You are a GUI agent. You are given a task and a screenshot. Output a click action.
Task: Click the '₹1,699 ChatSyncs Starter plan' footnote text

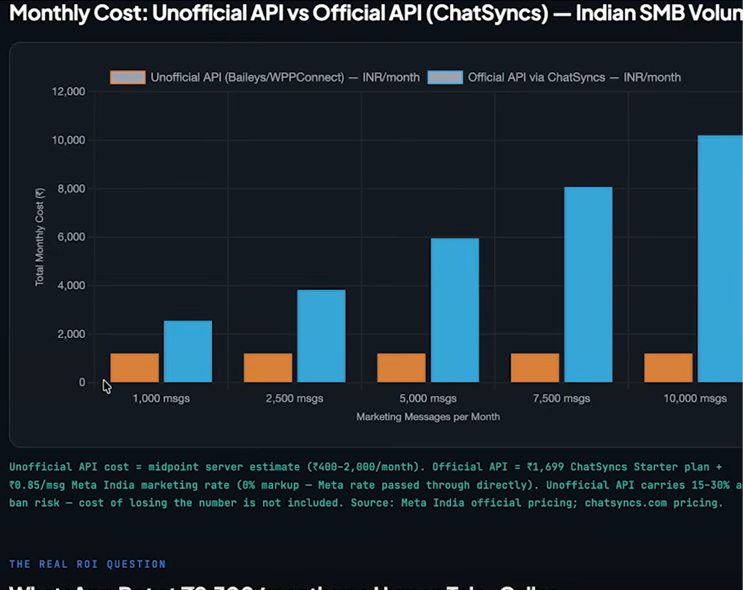[x=618, y=467]
